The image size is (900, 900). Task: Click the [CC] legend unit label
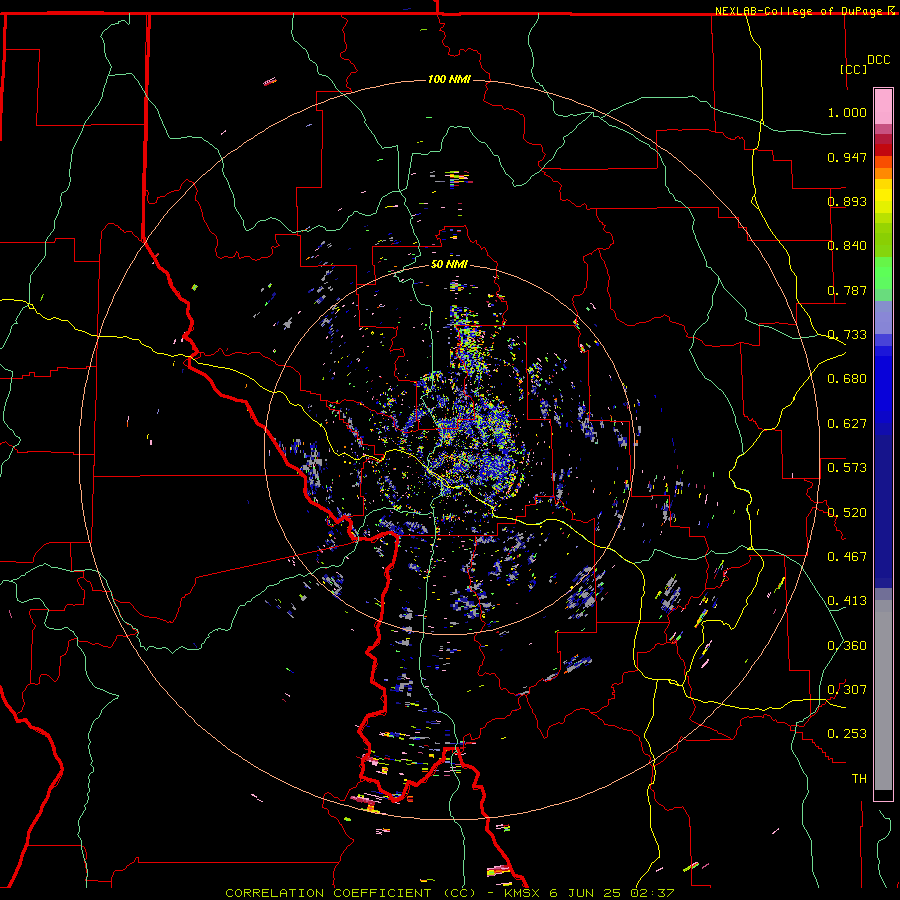[853, 69]
